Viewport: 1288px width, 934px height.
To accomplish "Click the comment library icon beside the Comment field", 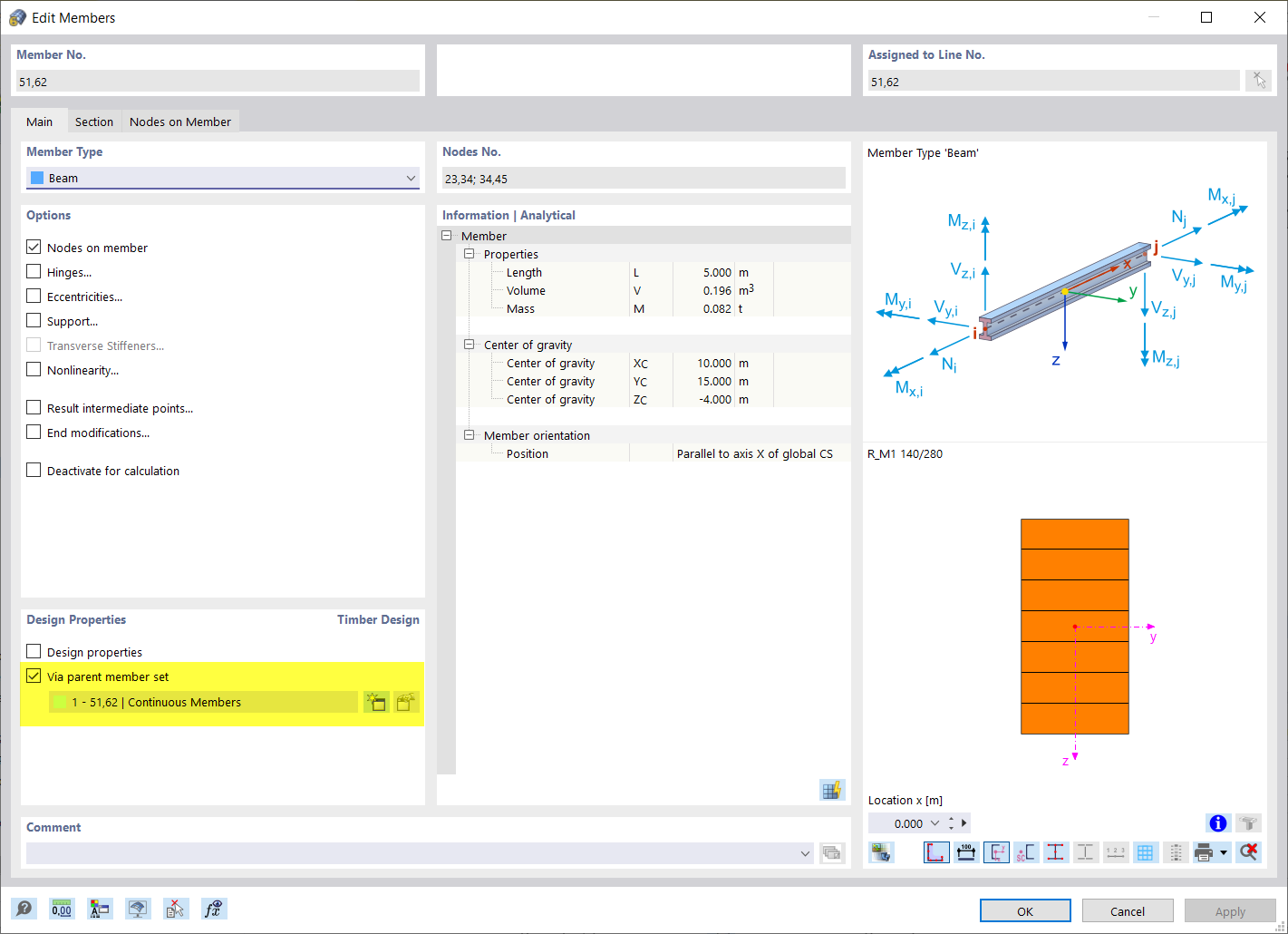I will pyautogui.click(x=832, y=852).
